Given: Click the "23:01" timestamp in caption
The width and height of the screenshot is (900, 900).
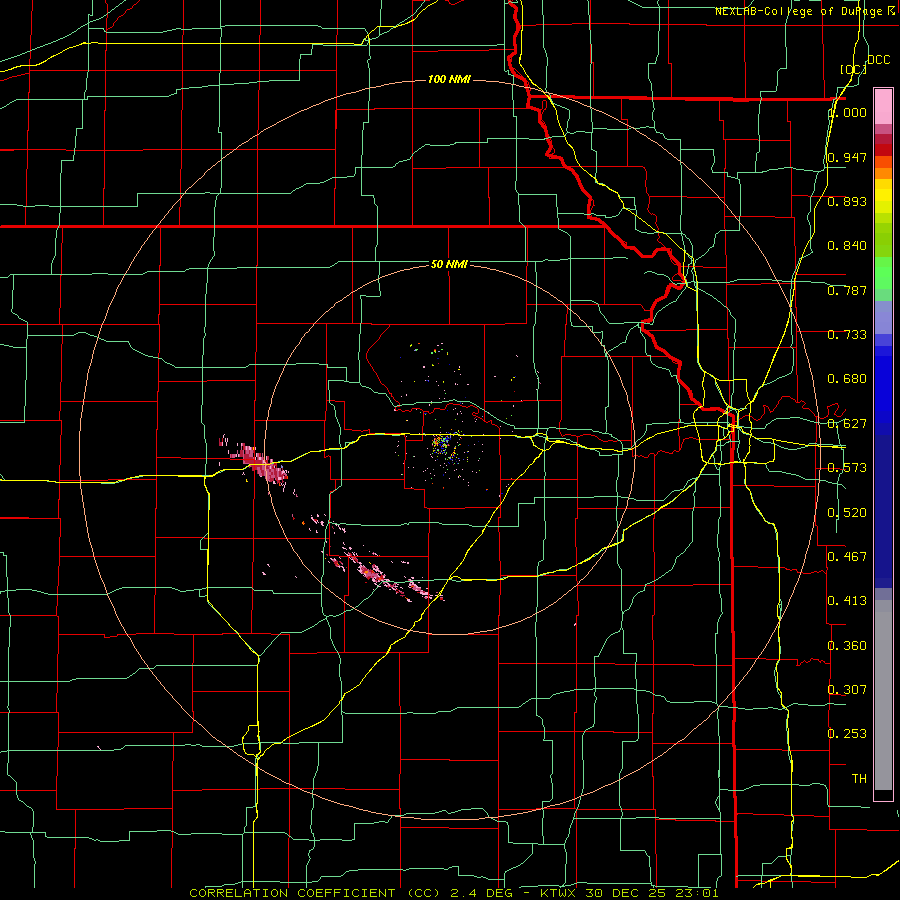Looking at the screenshot, I should [x=695, y=893].
